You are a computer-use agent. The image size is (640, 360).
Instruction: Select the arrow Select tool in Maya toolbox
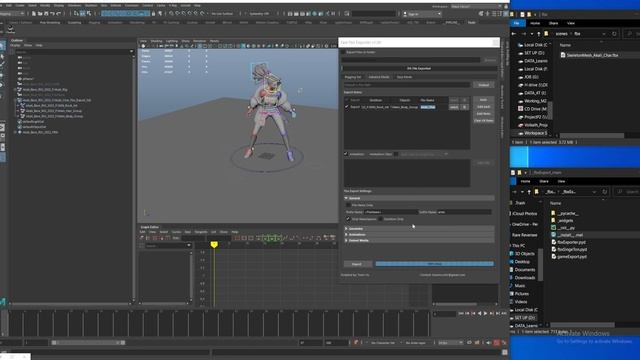point(2,46)
